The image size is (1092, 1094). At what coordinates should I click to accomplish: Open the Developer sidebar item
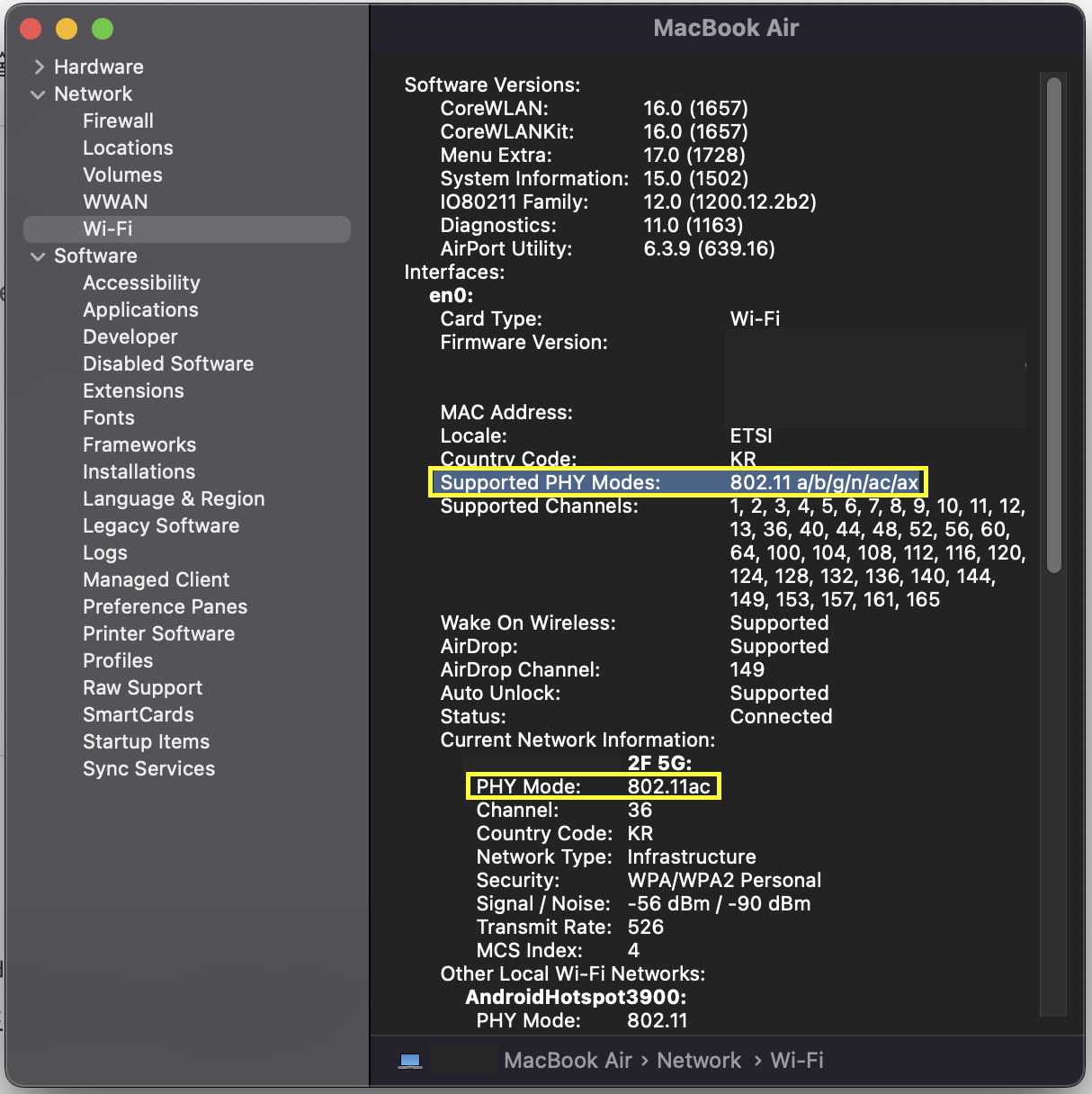pyautogui.click(x=130, y=336)
